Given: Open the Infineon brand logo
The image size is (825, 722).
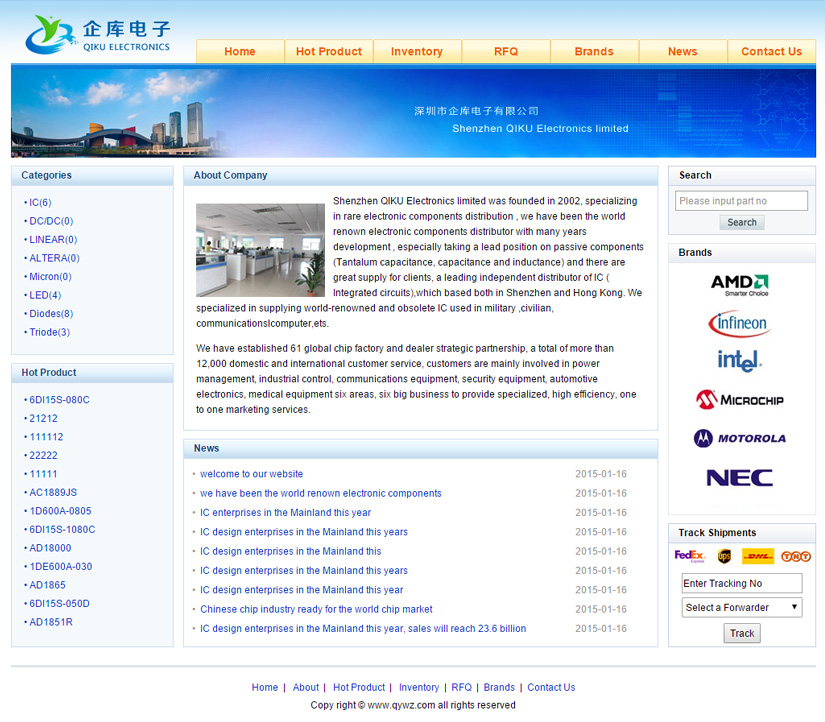Looking at the screenshot, I should tap(739, 323).
